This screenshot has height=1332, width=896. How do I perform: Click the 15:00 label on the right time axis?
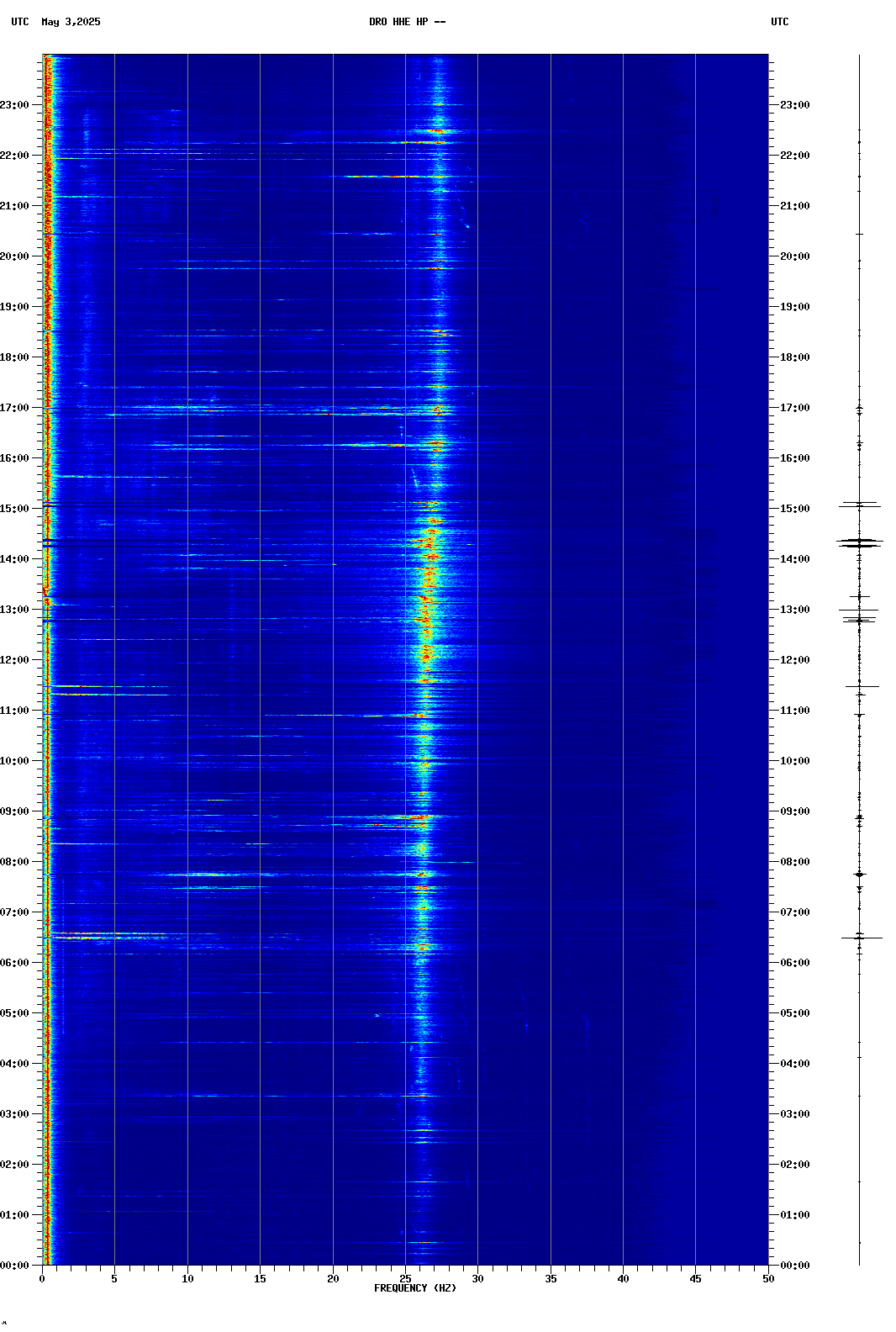pyautogui.click(x=795, y=509)
